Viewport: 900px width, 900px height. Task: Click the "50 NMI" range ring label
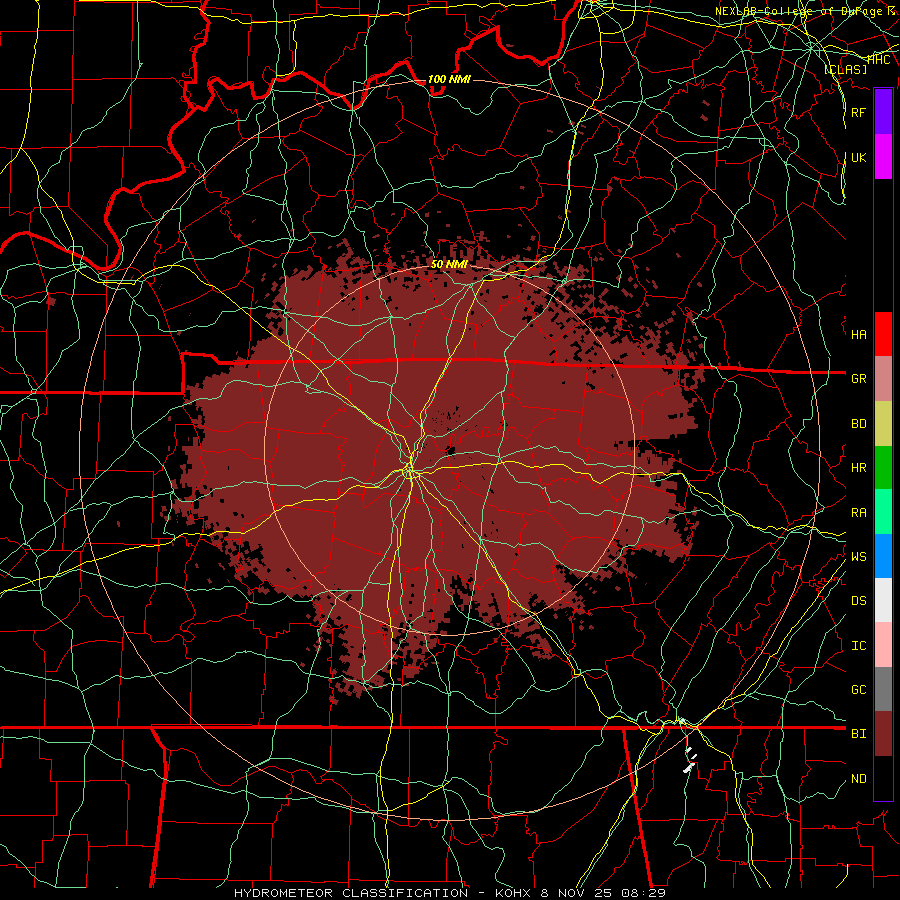[449, 264]
